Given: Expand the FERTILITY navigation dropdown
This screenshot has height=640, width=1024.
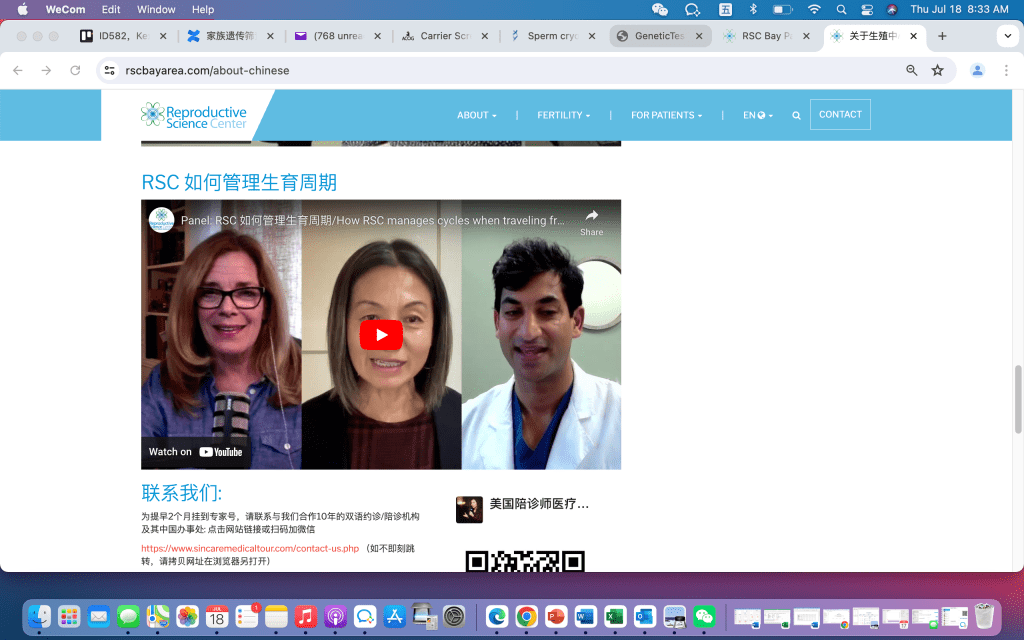Looking at the screenshot, I should tap(563, 115).
